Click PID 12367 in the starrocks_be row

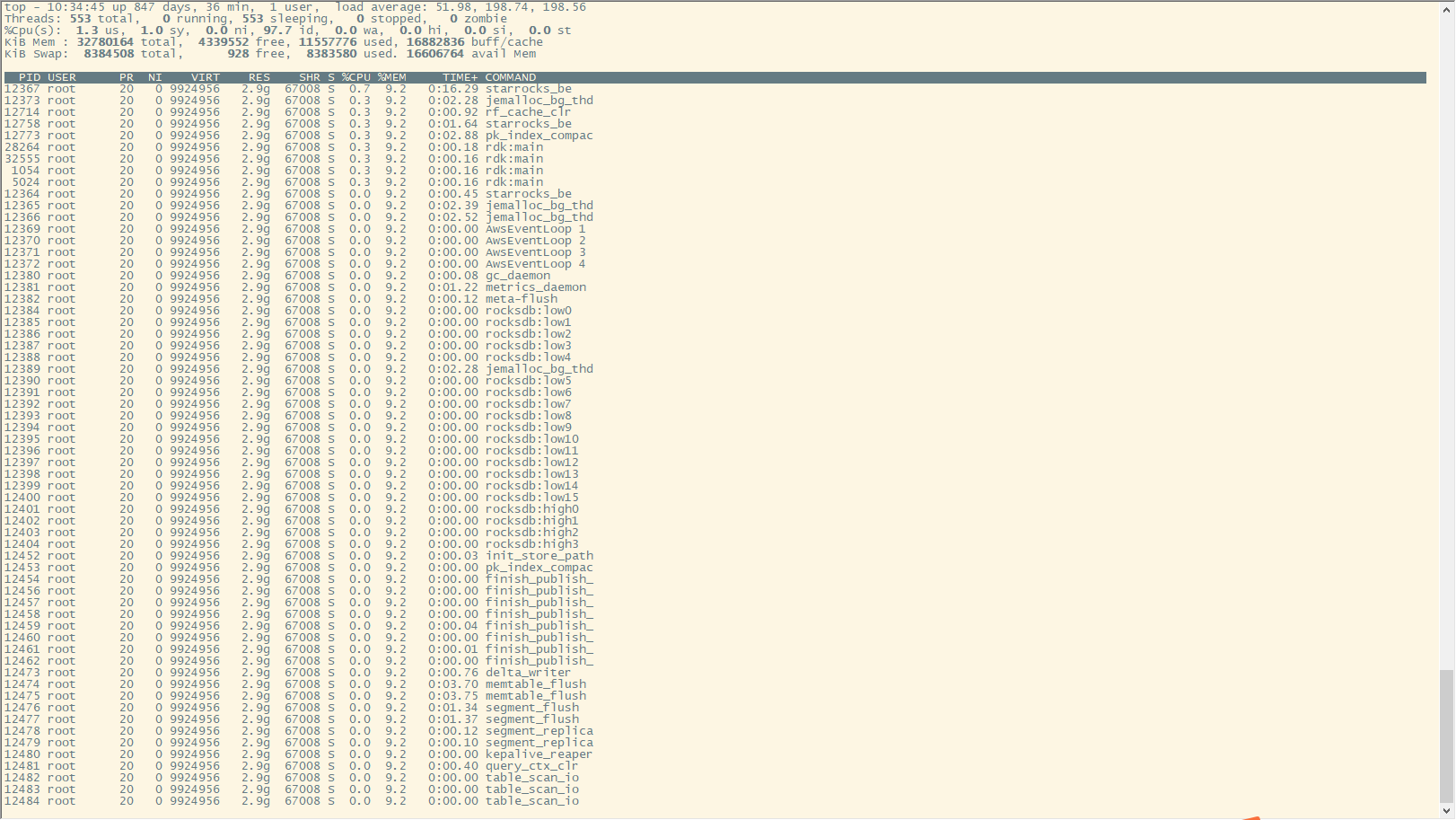[x=22, y=89]
